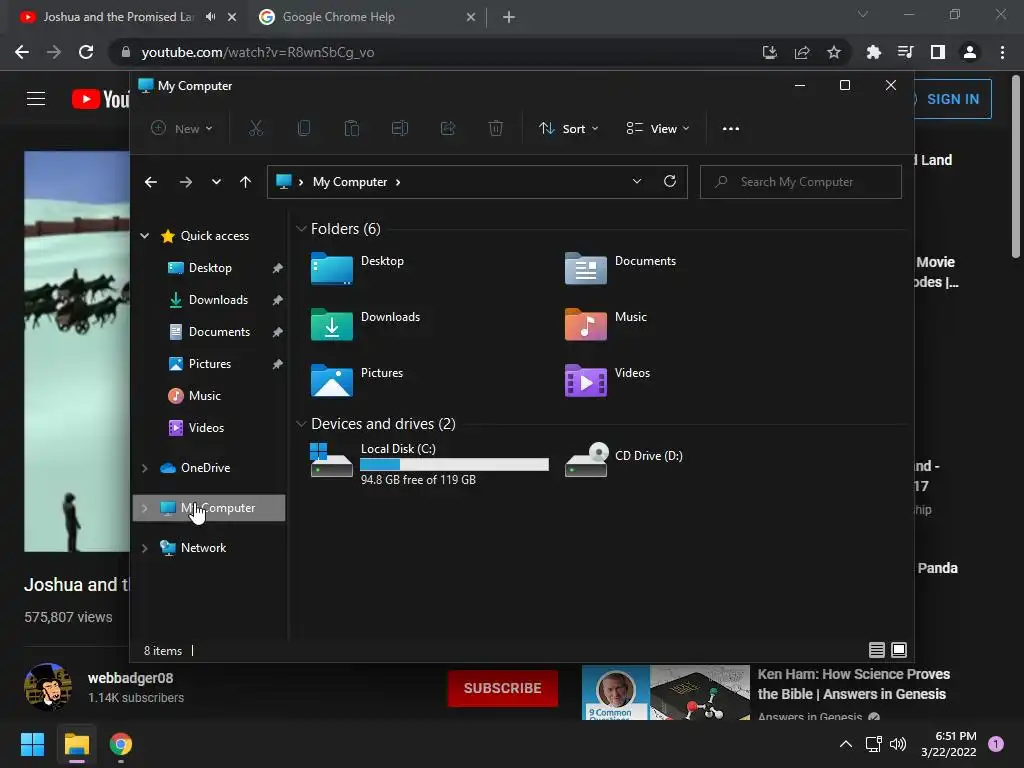Viewport: 1024px width, 768px height.
Task: Open clock and date notification area
Action: click(x=949, y=744)
